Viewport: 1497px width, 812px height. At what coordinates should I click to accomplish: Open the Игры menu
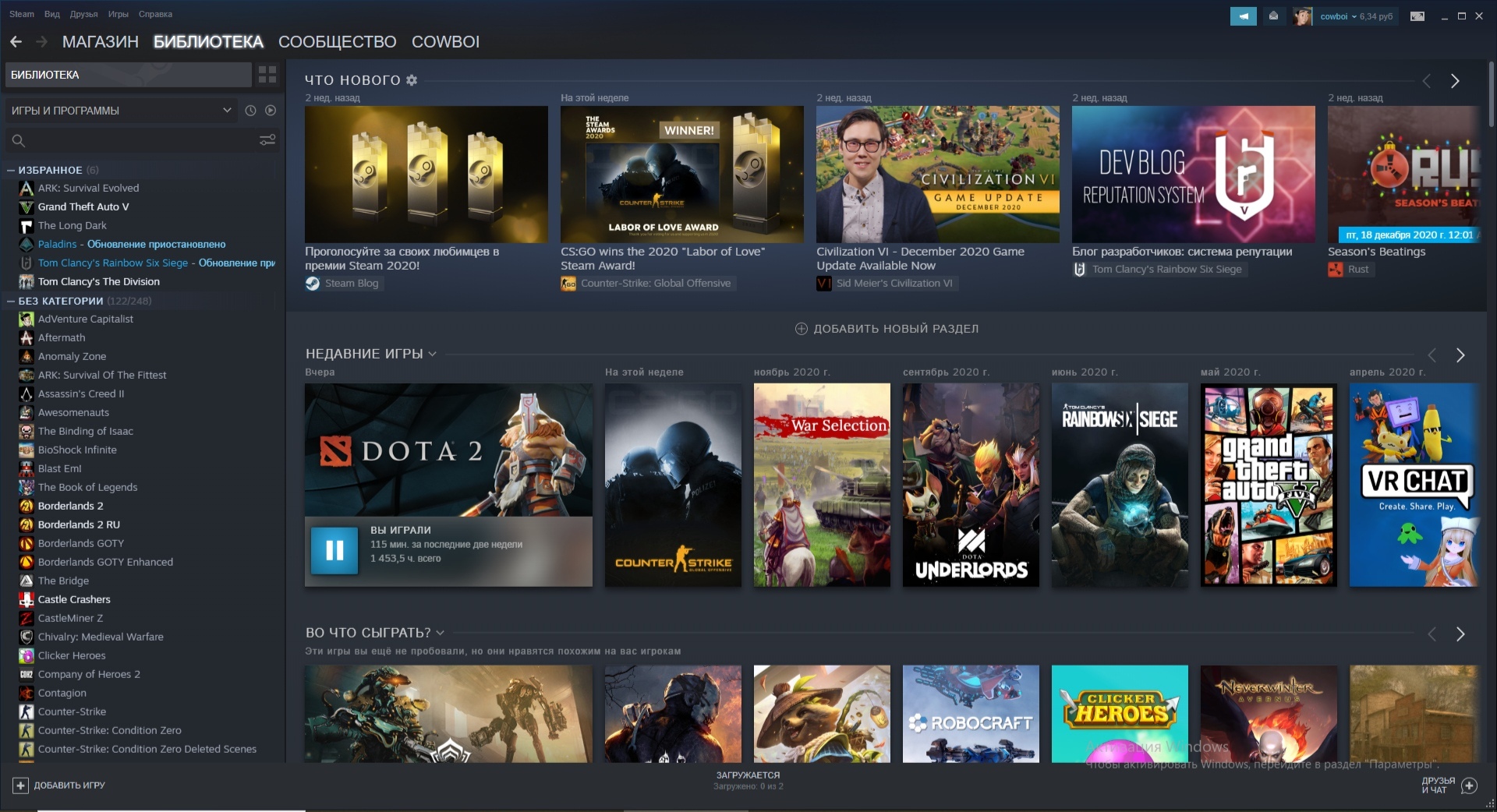point(119,14)
